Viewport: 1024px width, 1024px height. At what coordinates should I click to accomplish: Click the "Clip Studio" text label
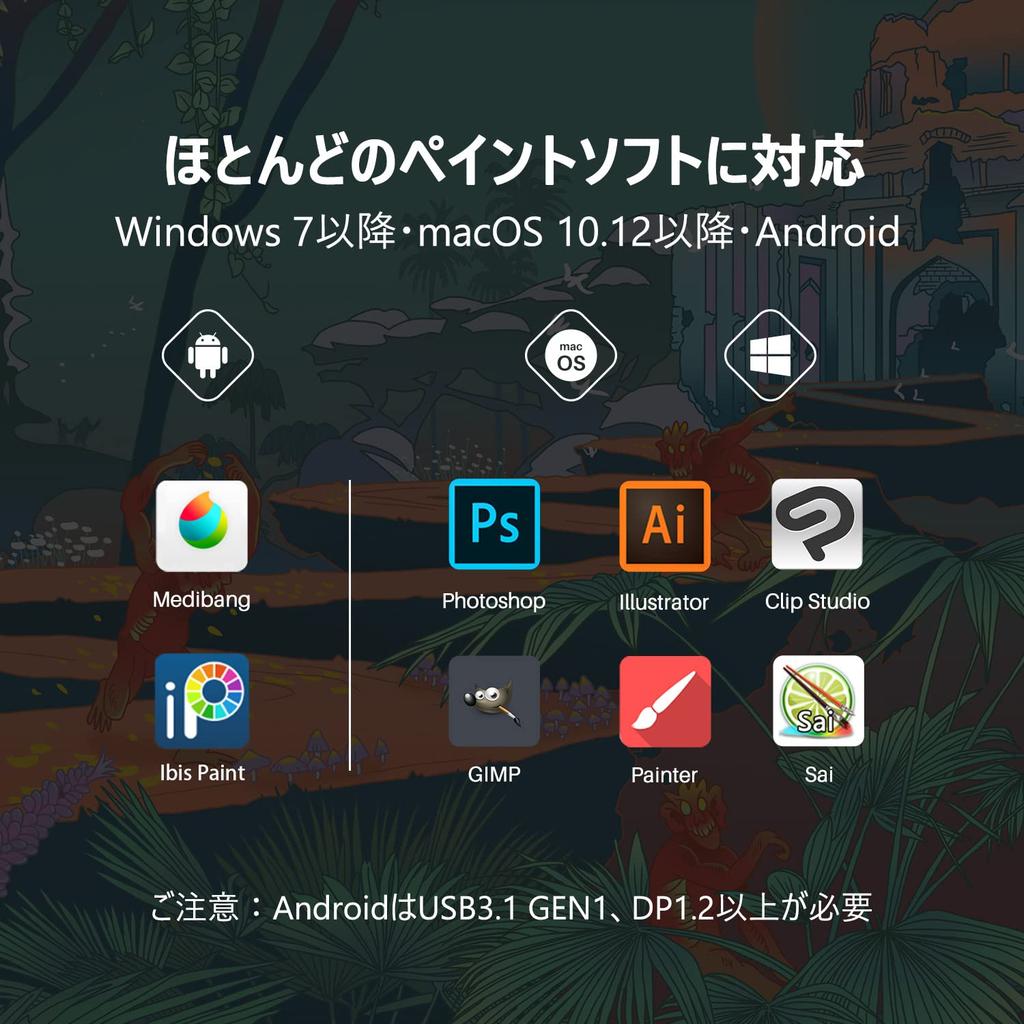[817, 601]
